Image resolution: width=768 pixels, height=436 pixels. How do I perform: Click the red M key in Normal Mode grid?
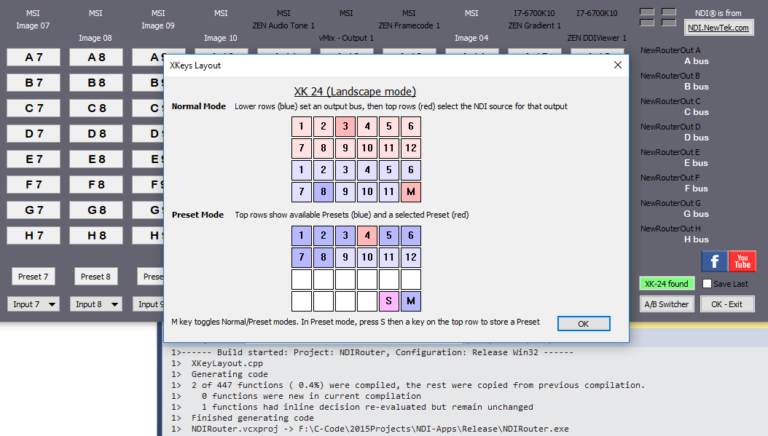(410, 191)
